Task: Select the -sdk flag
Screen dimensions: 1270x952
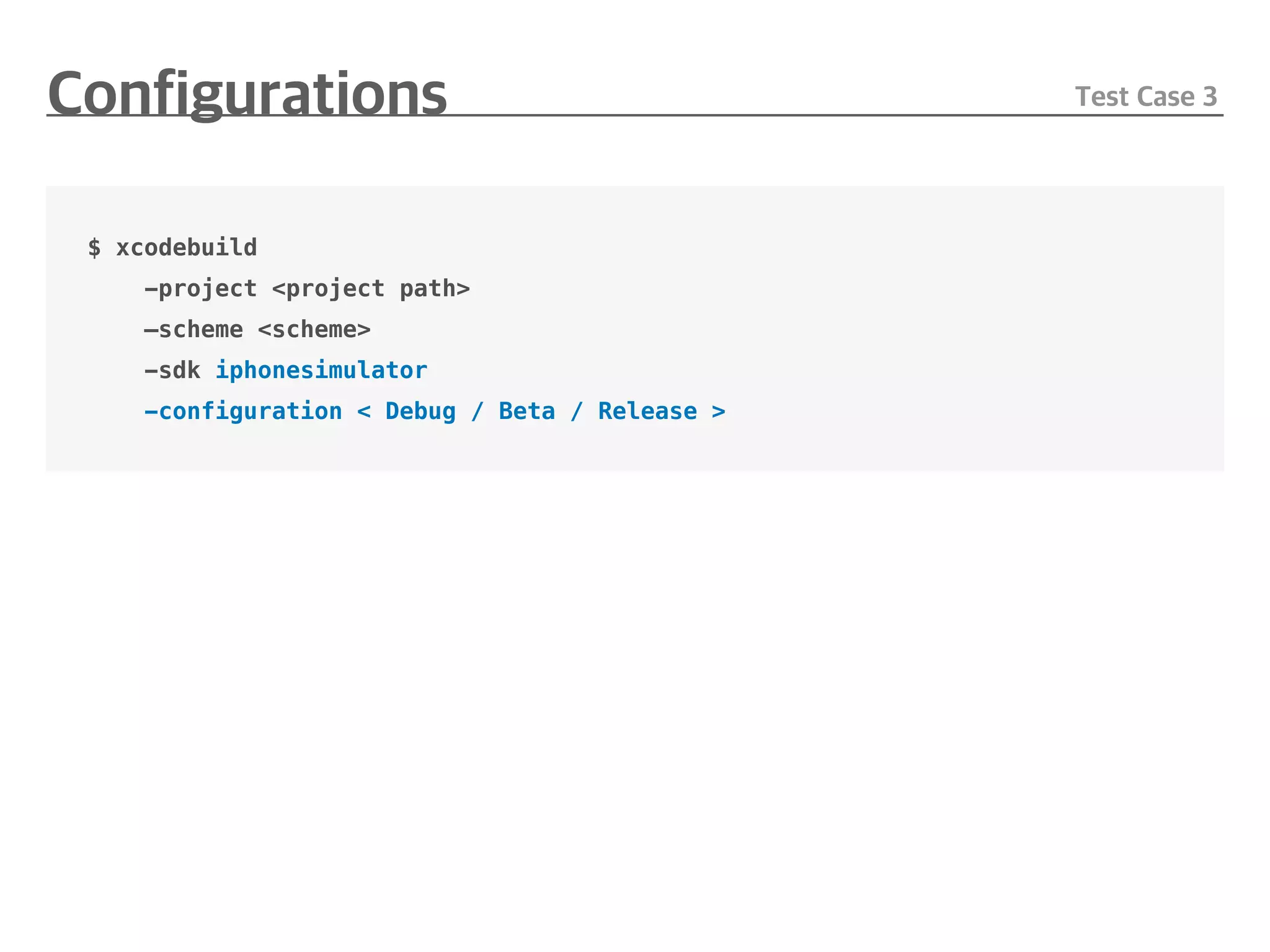Action: click(172, 371)
